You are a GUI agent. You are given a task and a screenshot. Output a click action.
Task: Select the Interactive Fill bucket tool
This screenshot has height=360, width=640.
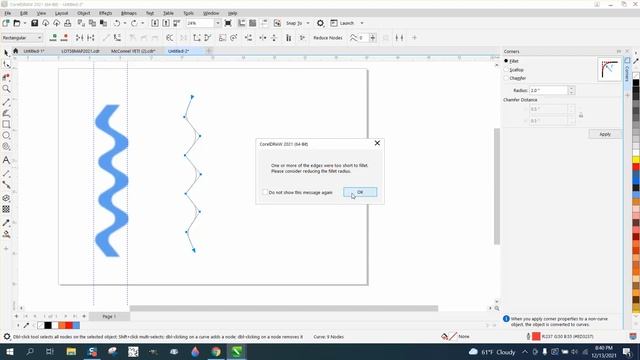coord(7,234)
